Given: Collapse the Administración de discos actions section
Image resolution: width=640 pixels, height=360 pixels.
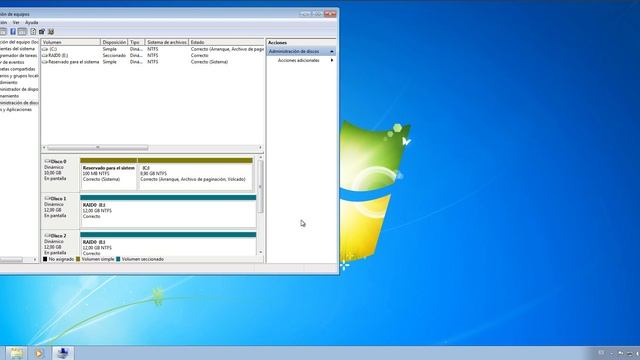Looking at the screenshot, I should click(332, 51).
